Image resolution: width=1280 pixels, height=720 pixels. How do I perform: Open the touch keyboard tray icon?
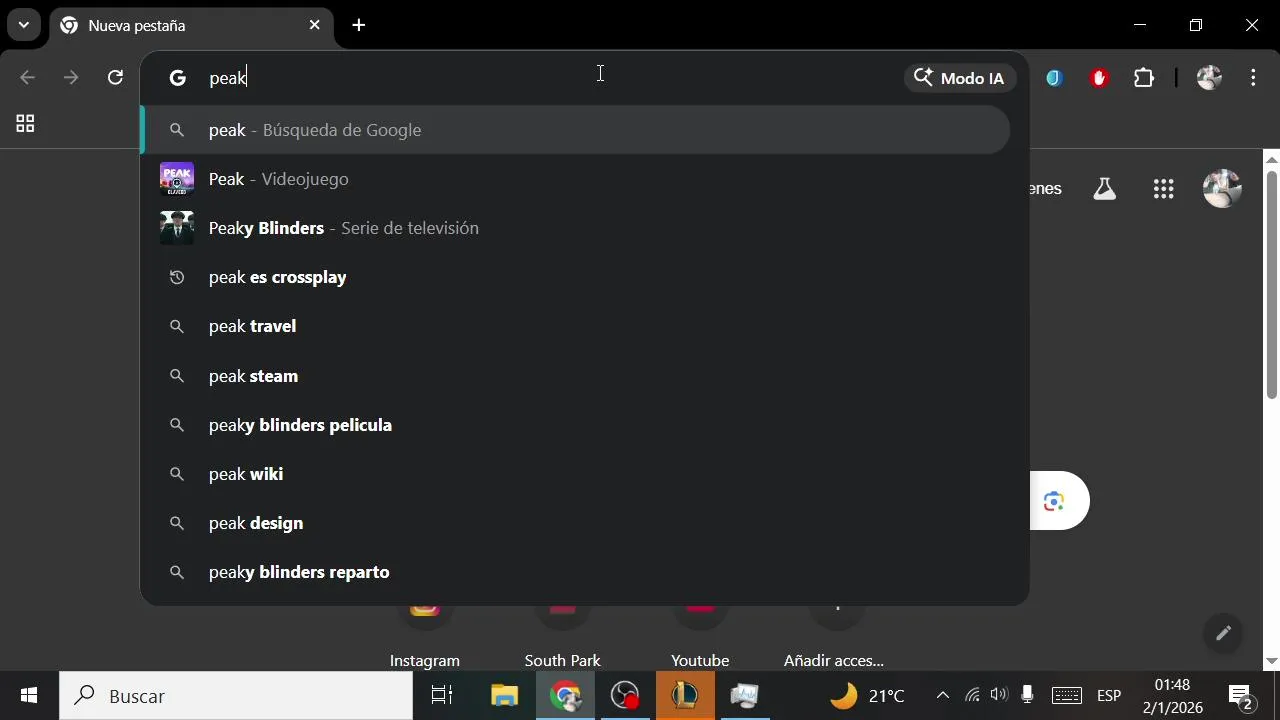click(1067, 696)
